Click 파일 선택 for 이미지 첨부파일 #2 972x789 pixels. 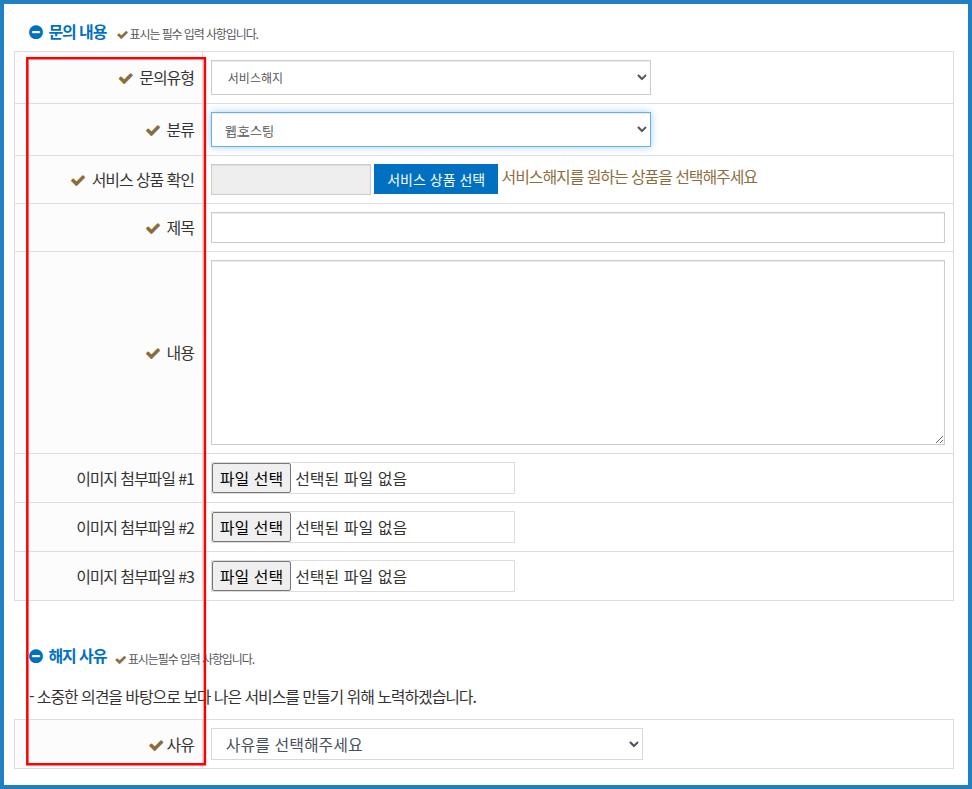coord(251,527)
